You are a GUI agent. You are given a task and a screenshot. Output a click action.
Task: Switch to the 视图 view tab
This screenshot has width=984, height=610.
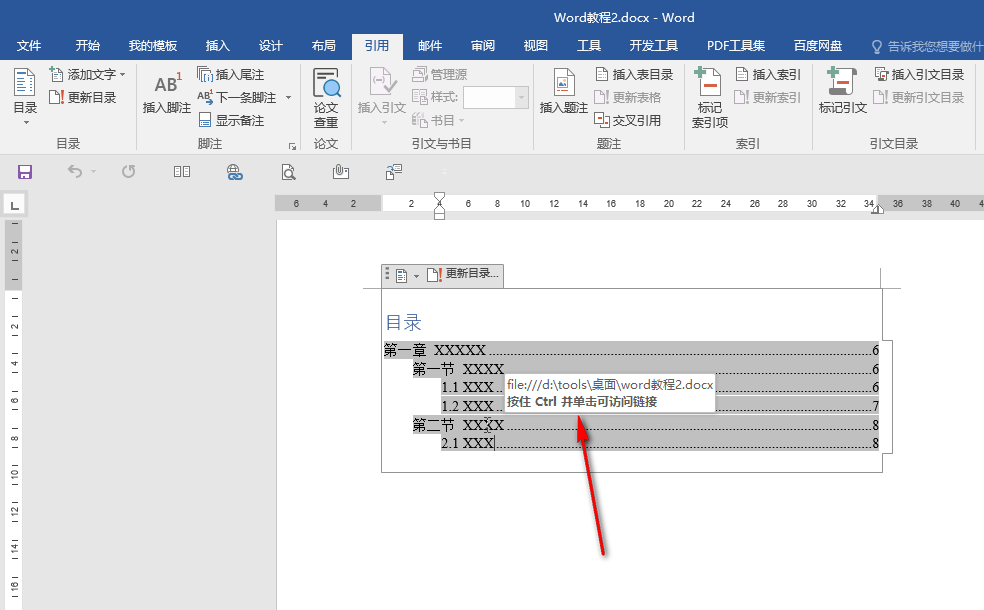coord(536,46)
